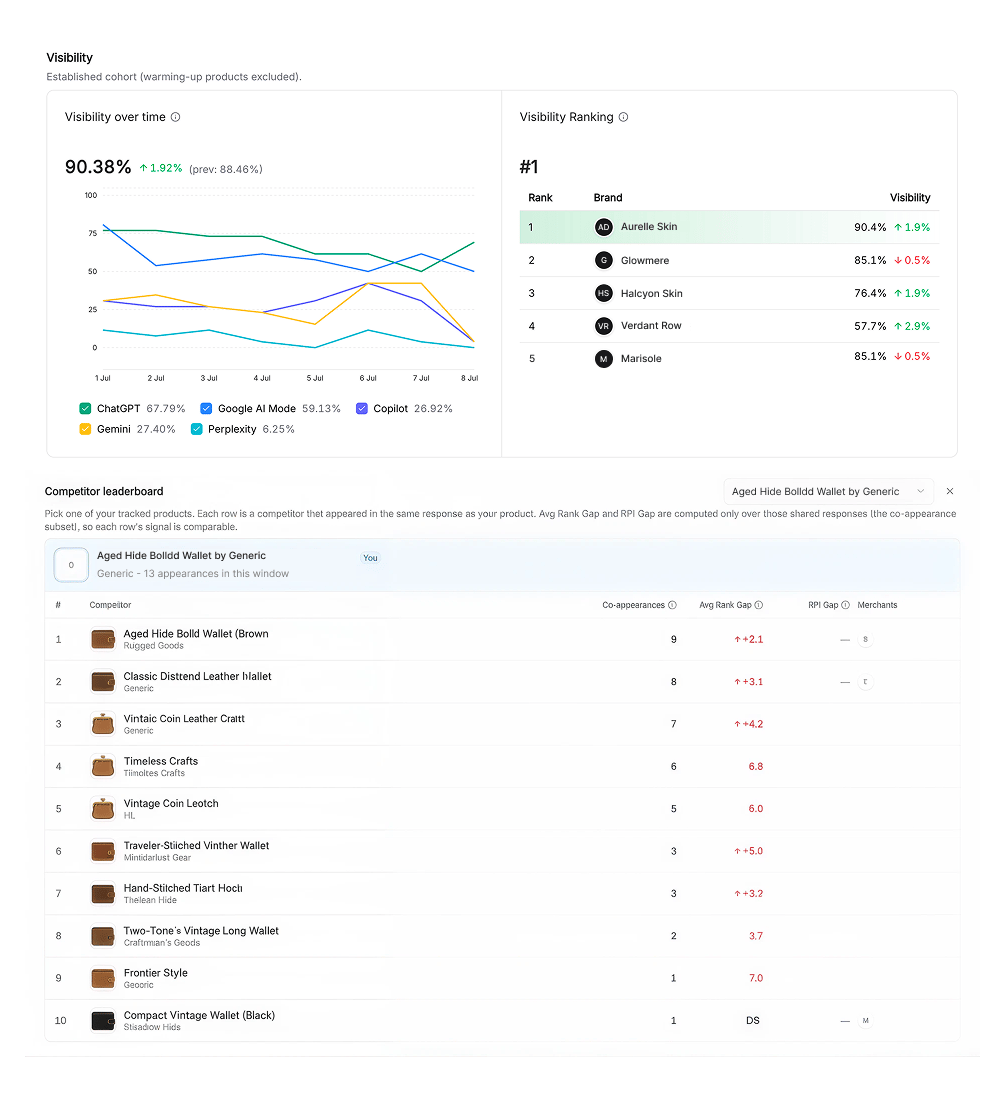
Task: Click merchant badge M in Compact Vintage Wallet row
Action: (x=865, y=1021)
